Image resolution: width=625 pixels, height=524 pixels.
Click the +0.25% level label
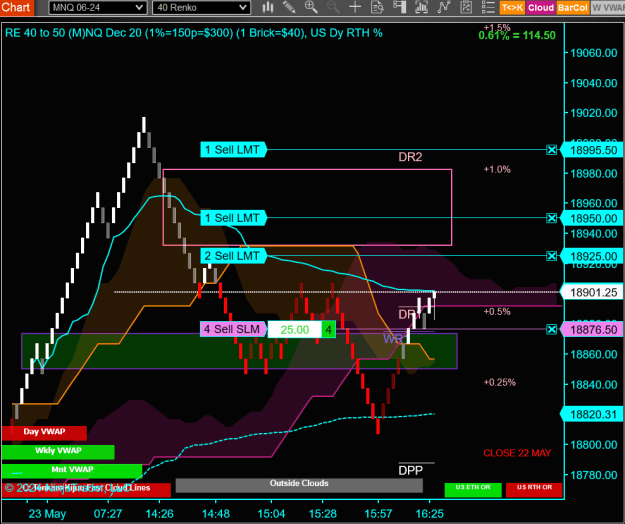(x=500, y=383)
